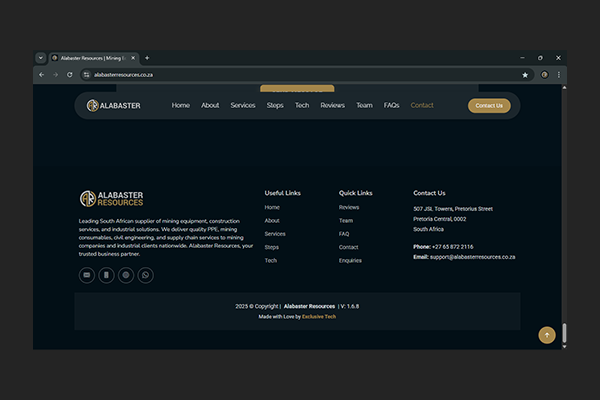Click the support email address
Image resolution: width=600 pixels, height=400 pixels.
tap(473, 257)
